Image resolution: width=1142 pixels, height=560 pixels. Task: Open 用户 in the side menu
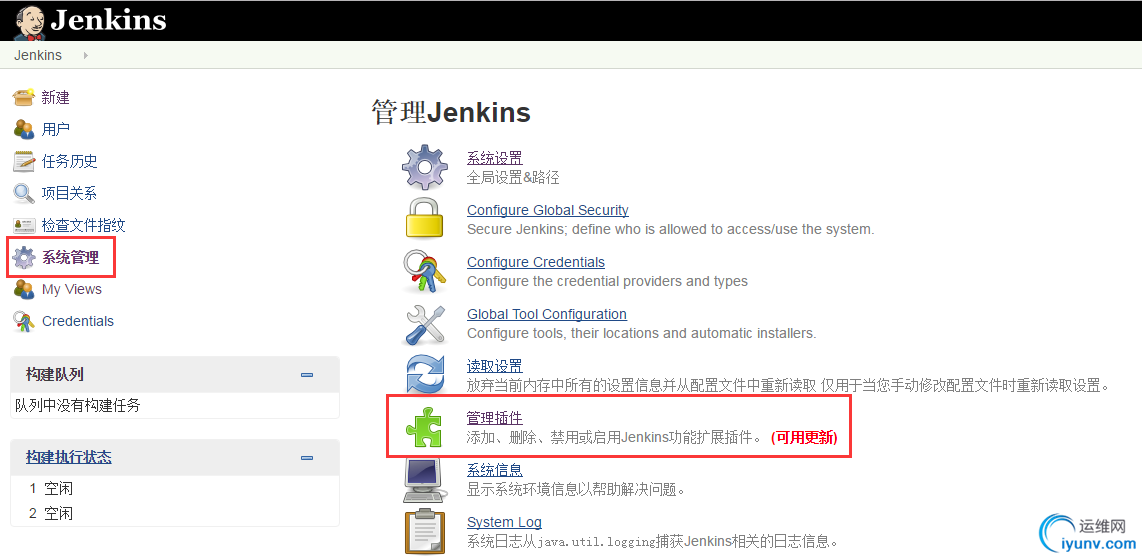coord(55,130)
